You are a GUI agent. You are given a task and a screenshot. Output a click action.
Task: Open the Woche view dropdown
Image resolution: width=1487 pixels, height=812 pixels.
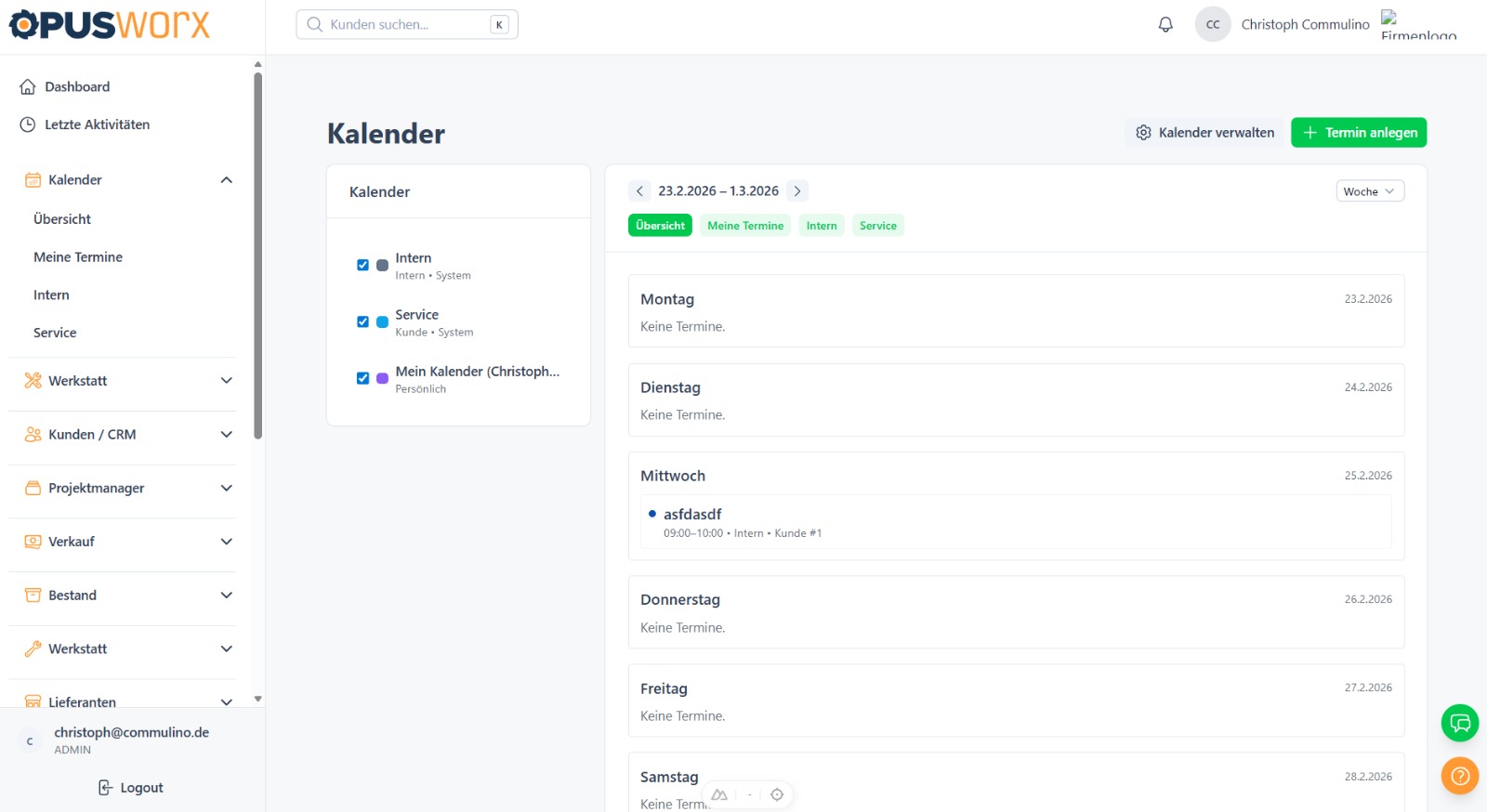tap(1369, 191)
